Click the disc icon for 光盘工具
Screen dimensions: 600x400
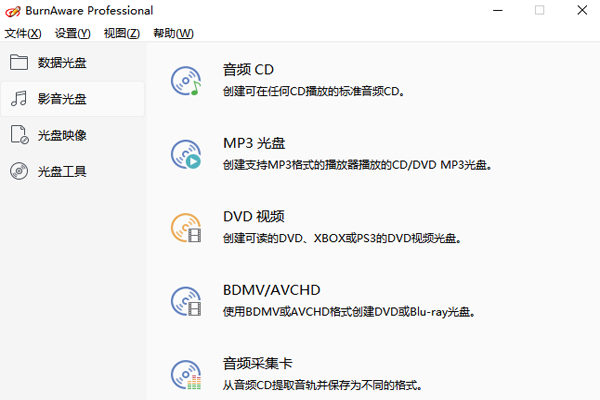tap(19, 171)
